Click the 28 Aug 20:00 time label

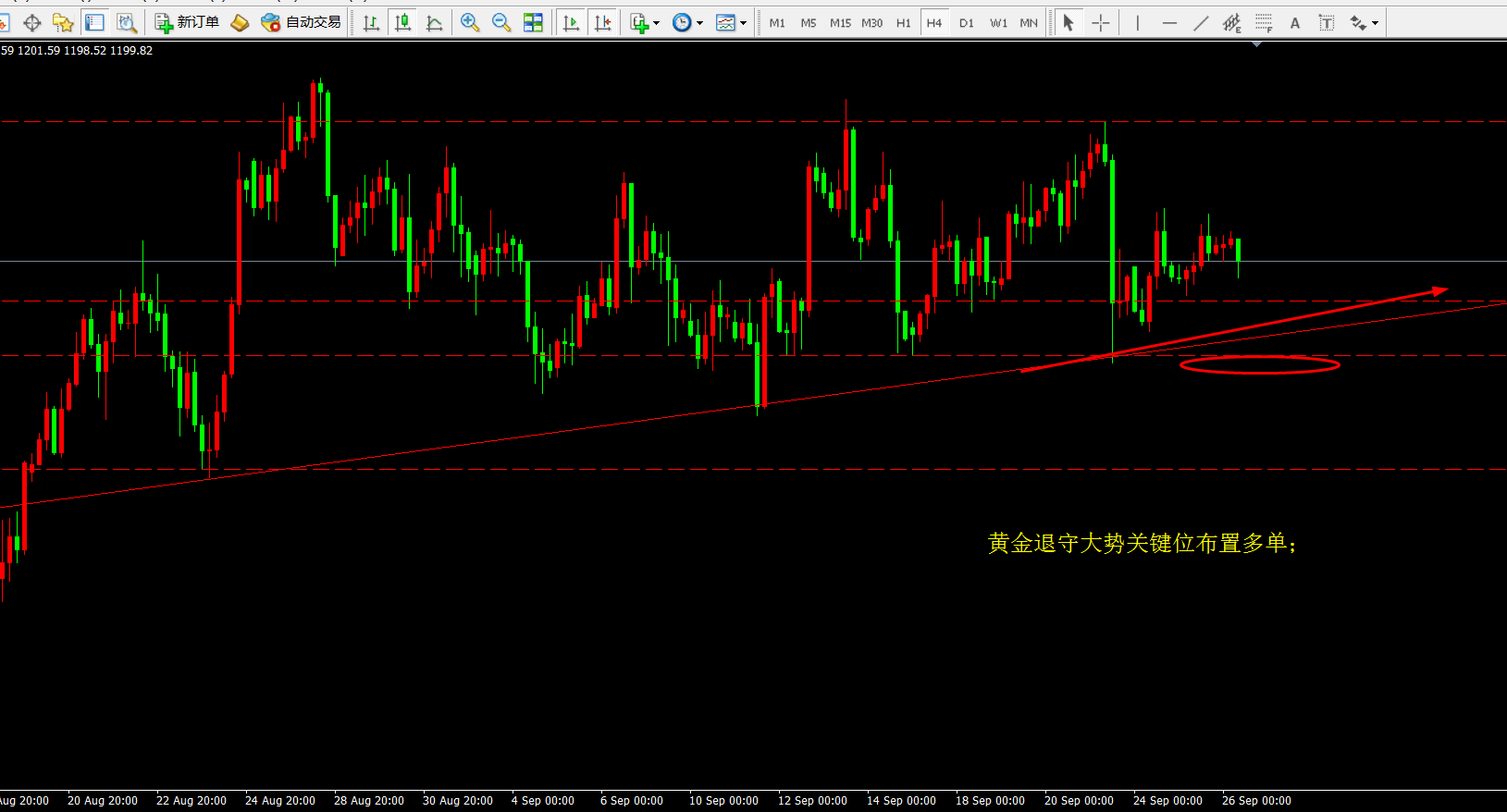pyautogui.click(x=369, y=801)
